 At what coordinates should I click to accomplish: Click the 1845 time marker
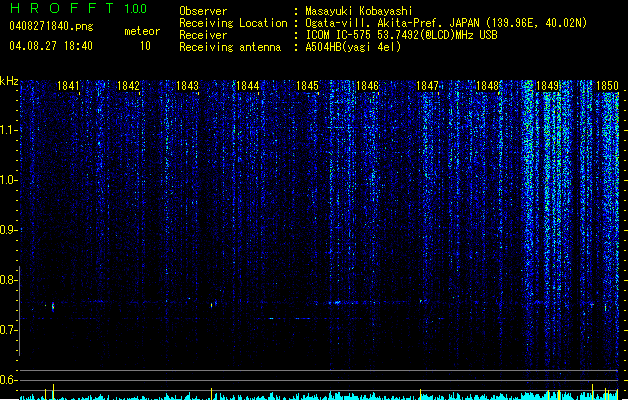coord(307,86)
